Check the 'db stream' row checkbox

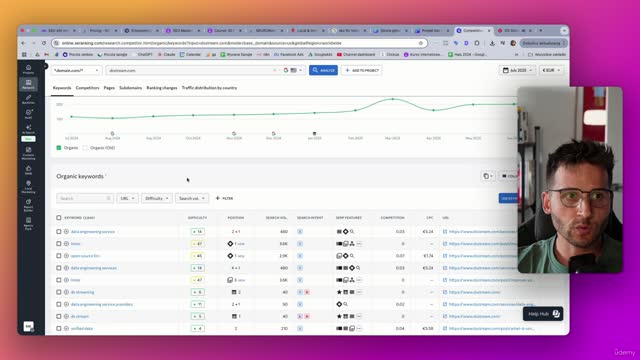[x=59, y=316]
